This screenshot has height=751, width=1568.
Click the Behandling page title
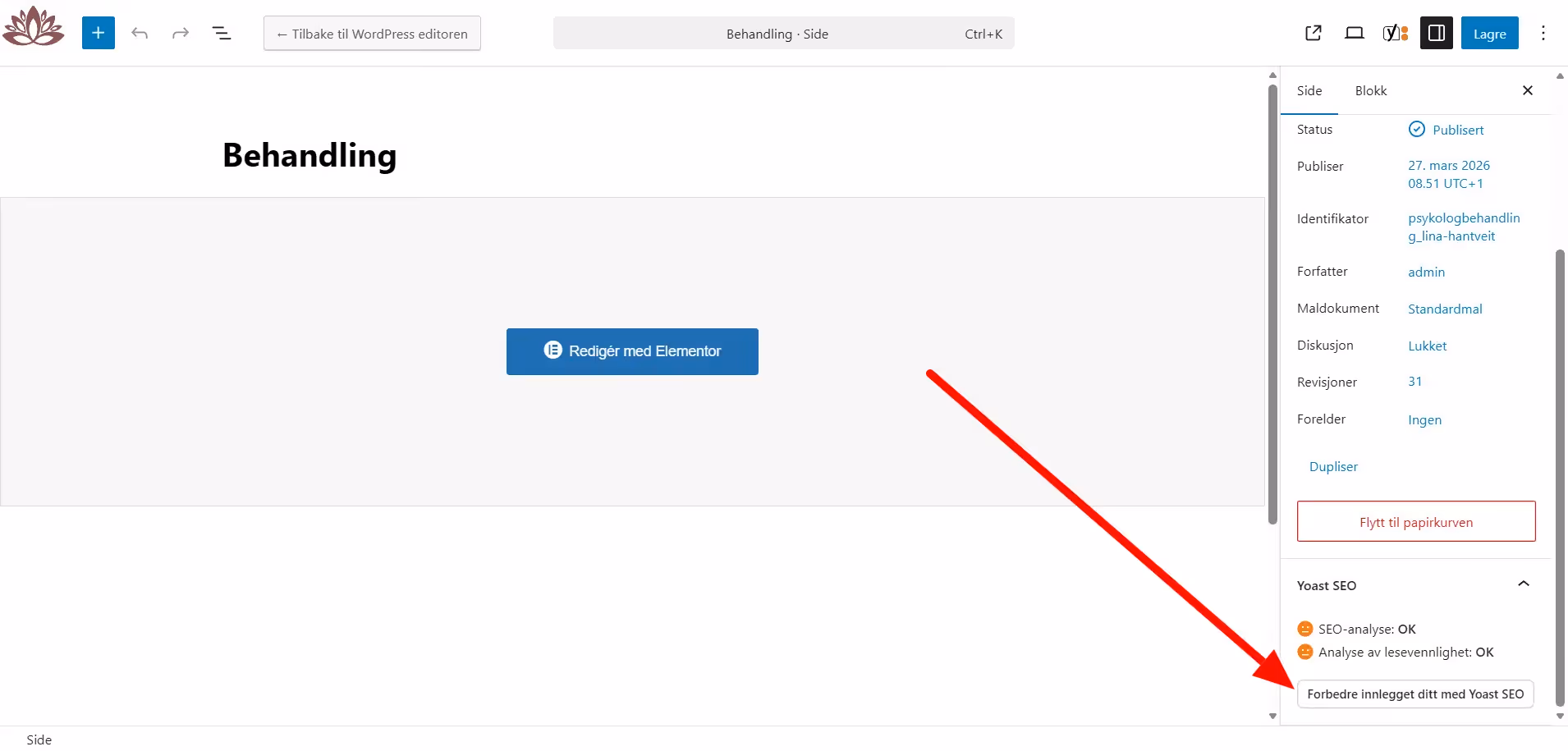point(309,155)
